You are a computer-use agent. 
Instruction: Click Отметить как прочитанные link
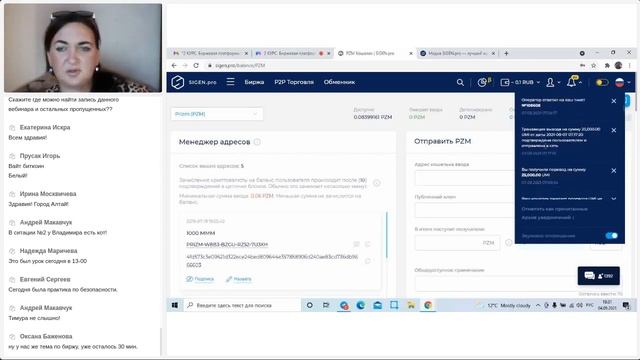pos(554,209)
